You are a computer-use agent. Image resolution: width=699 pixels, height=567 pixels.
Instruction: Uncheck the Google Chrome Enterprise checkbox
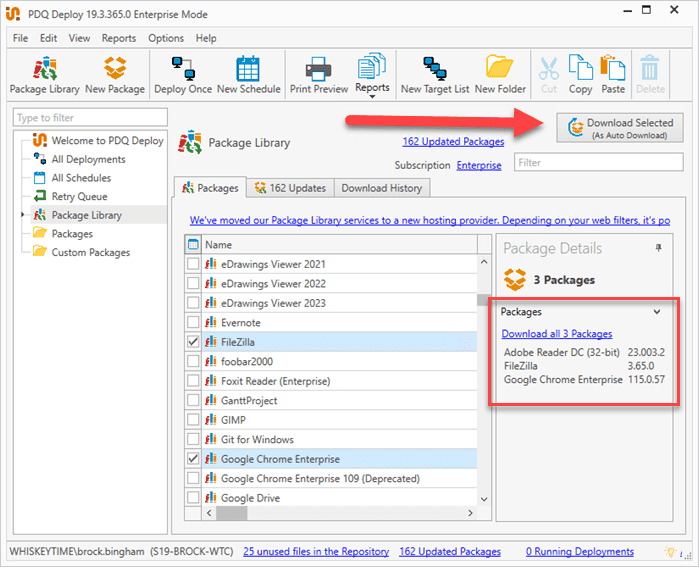[x=193, y=459]
